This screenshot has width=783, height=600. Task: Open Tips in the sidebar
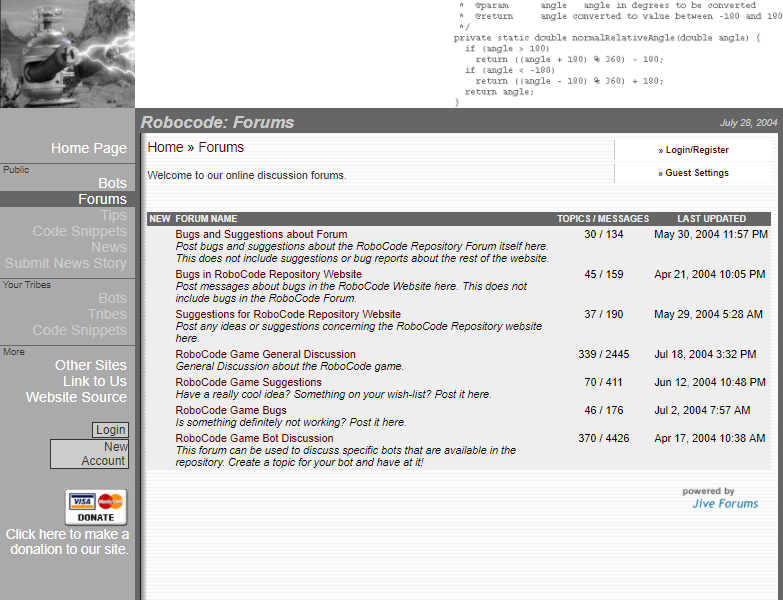pos(114,215)
